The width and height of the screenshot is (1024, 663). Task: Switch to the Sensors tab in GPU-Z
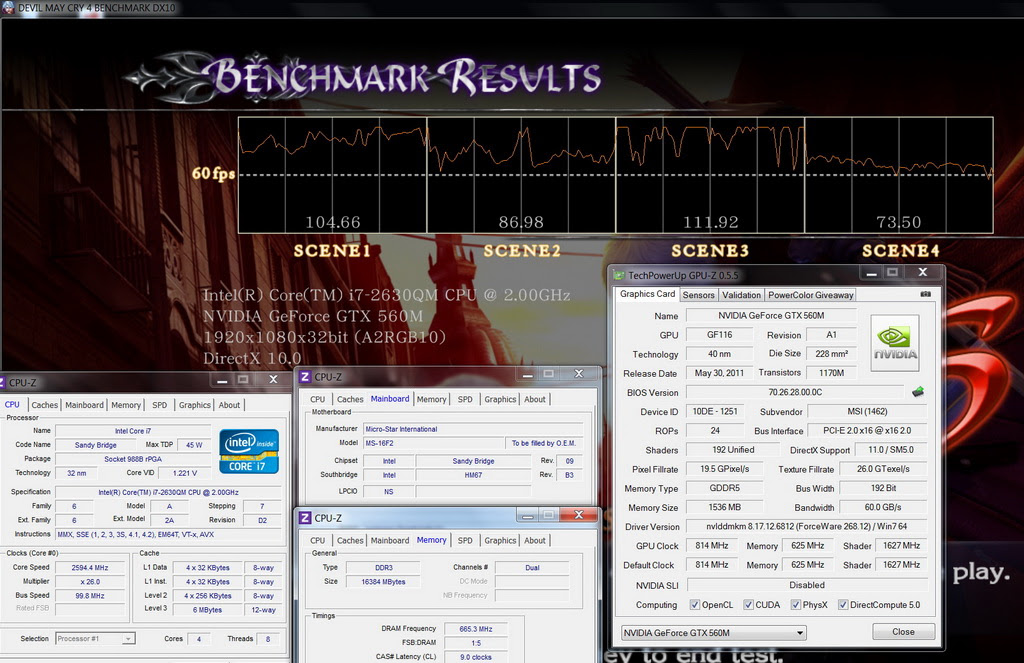pyautogui.click(x=698, y=295)
